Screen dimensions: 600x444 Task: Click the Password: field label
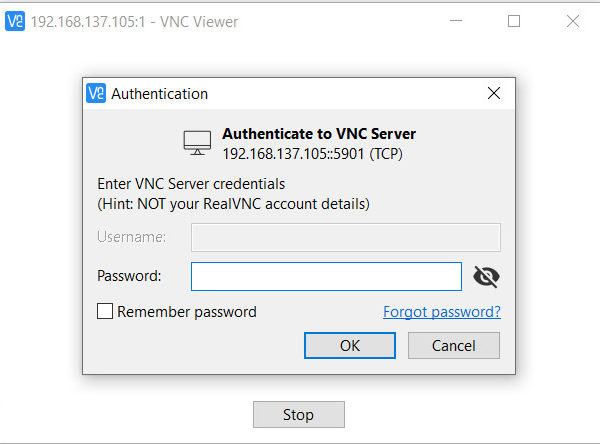tap(129, 276)
